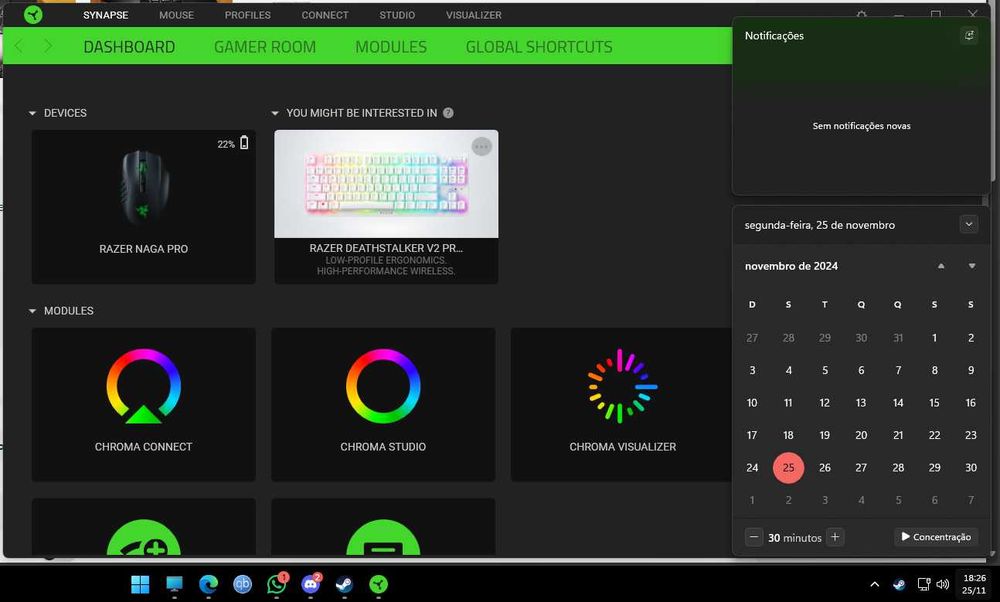Open the second green module at the bottom
Image resolution: width=1000 pixels, height=602 pixels.
(x=383, y=527)
